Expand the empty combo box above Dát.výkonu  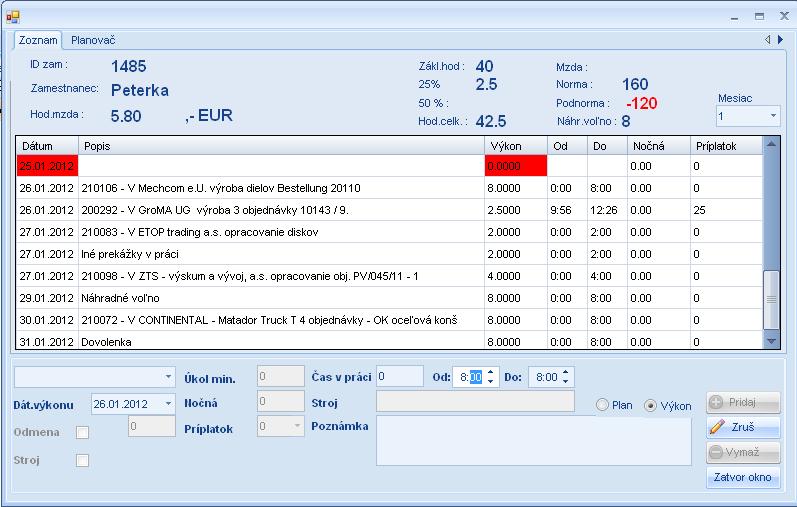coord(168,377)
